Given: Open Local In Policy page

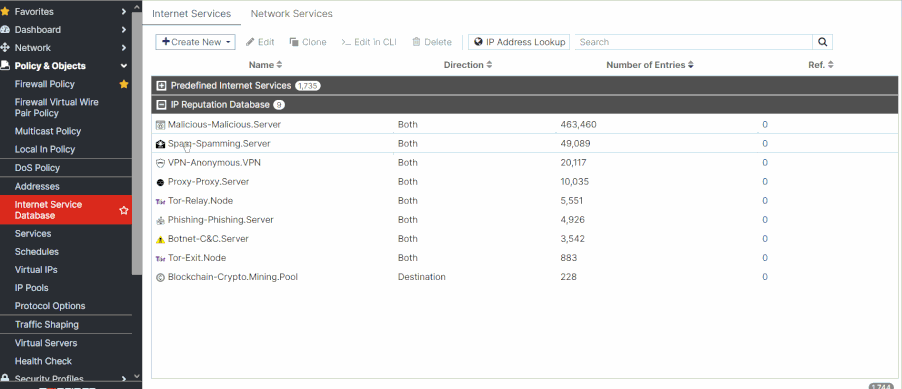Looking at the screenshot, I should click(45, 149).
